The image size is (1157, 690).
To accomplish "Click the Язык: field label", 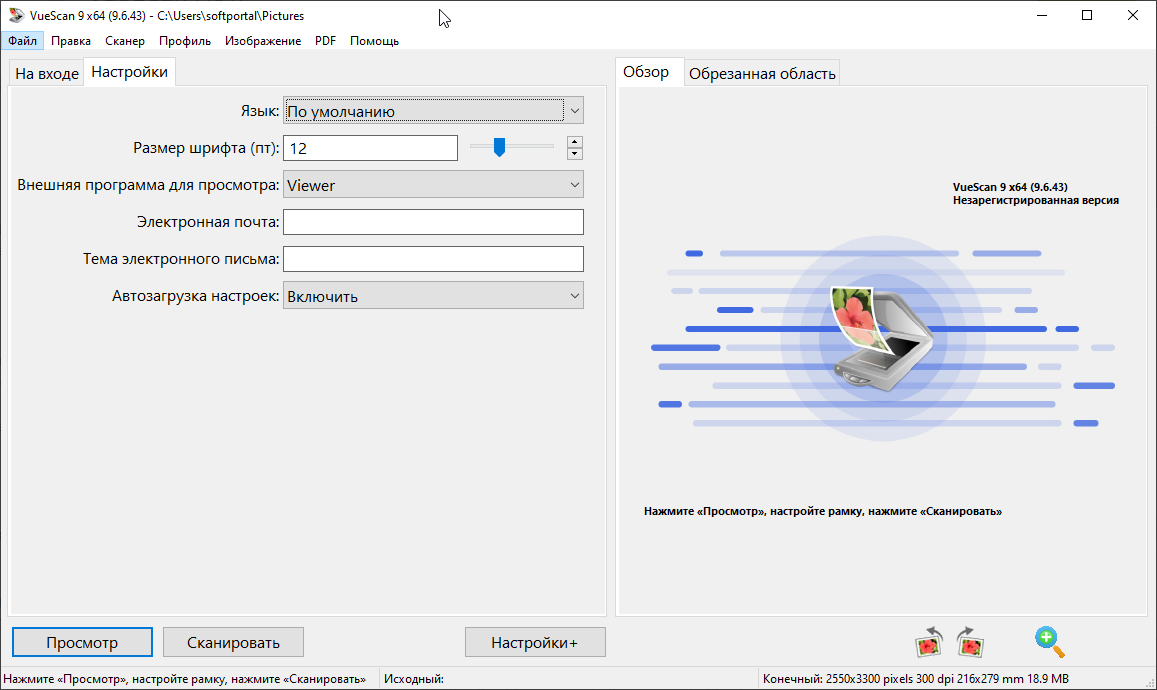I will pyautogui.click(x=260, y=111).
